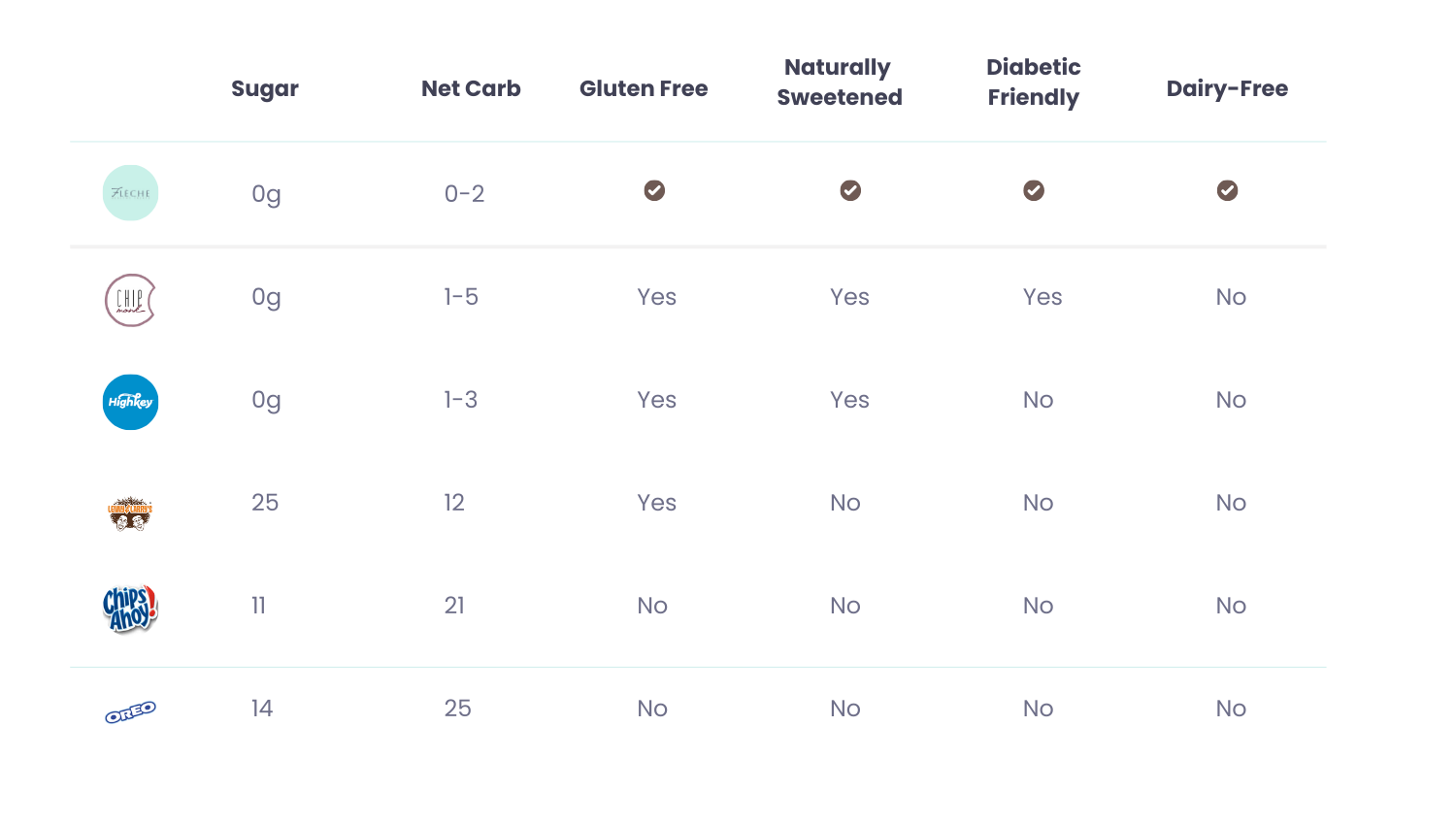Viewport: 1456px width, 825px height.
Task: Click Fleche's Diabetic Friendly checkmark
Action: coord(1034,190)
